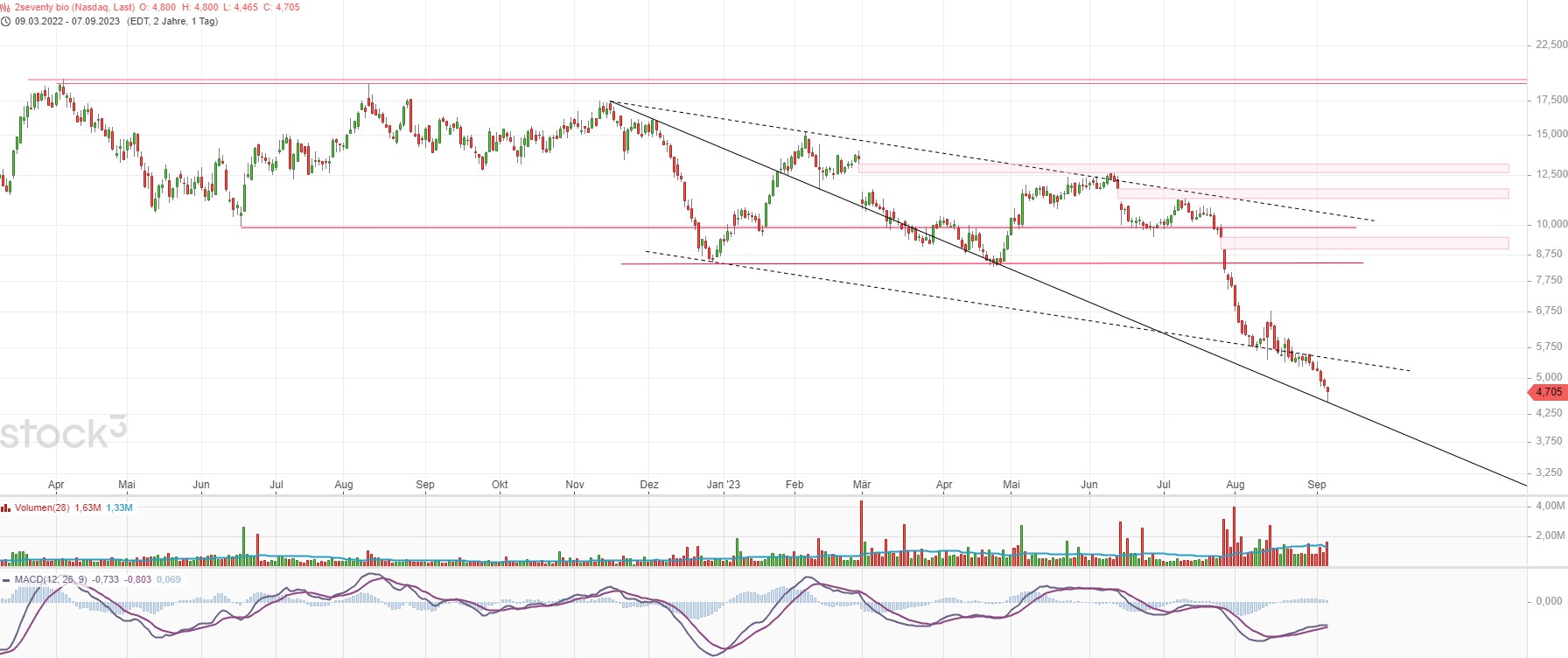The image size is (1568, 658).
Task: Click the red 4,705 current price tag
Action: pyautogui.click(x=1548, y=392)
